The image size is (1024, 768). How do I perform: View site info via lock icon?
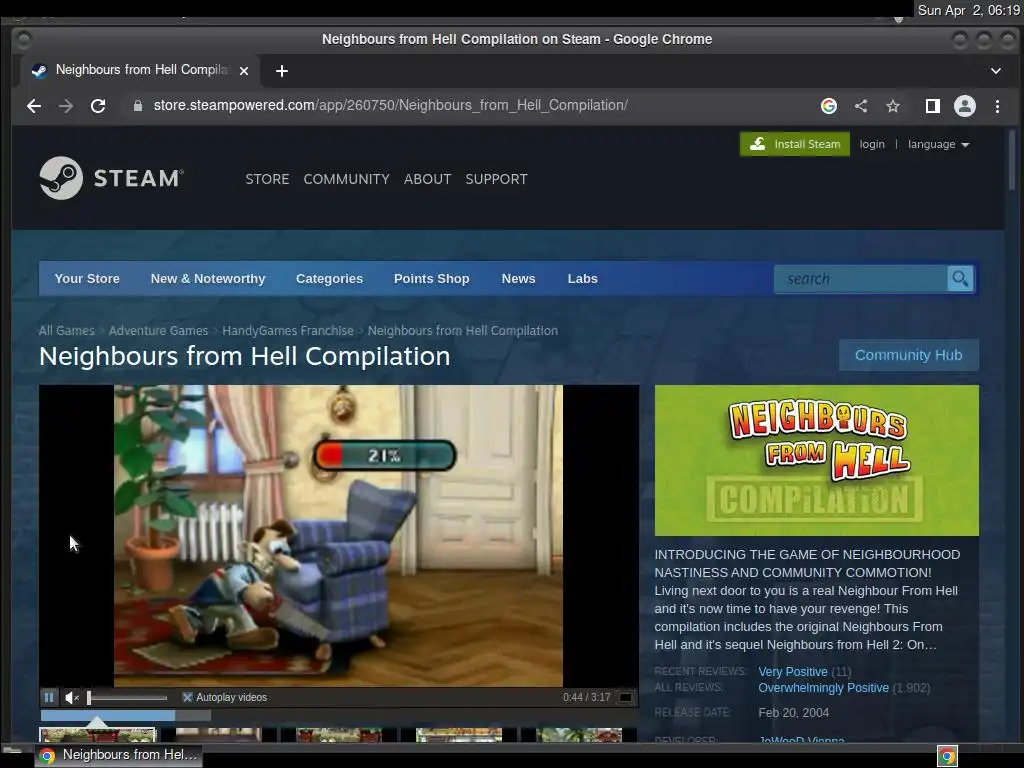point(138,106)
